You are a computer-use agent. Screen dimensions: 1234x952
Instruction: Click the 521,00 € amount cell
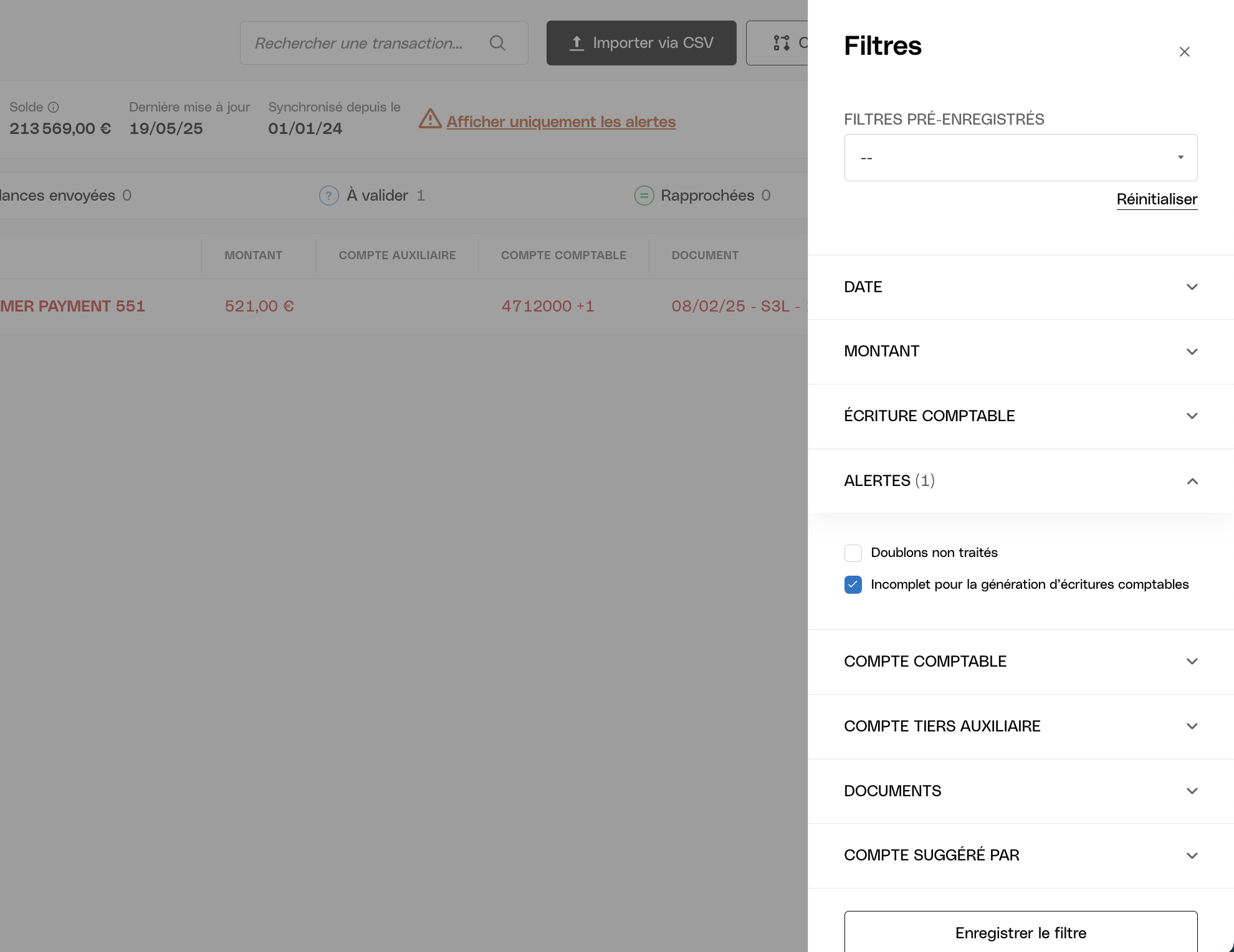259,307
